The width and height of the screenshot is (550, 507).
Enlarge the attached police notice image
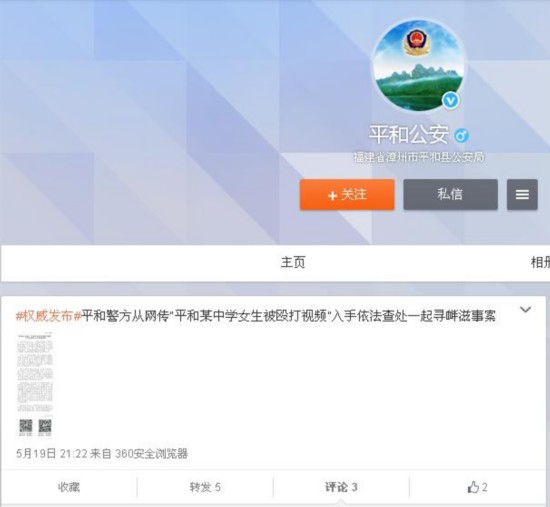(35, 385)
